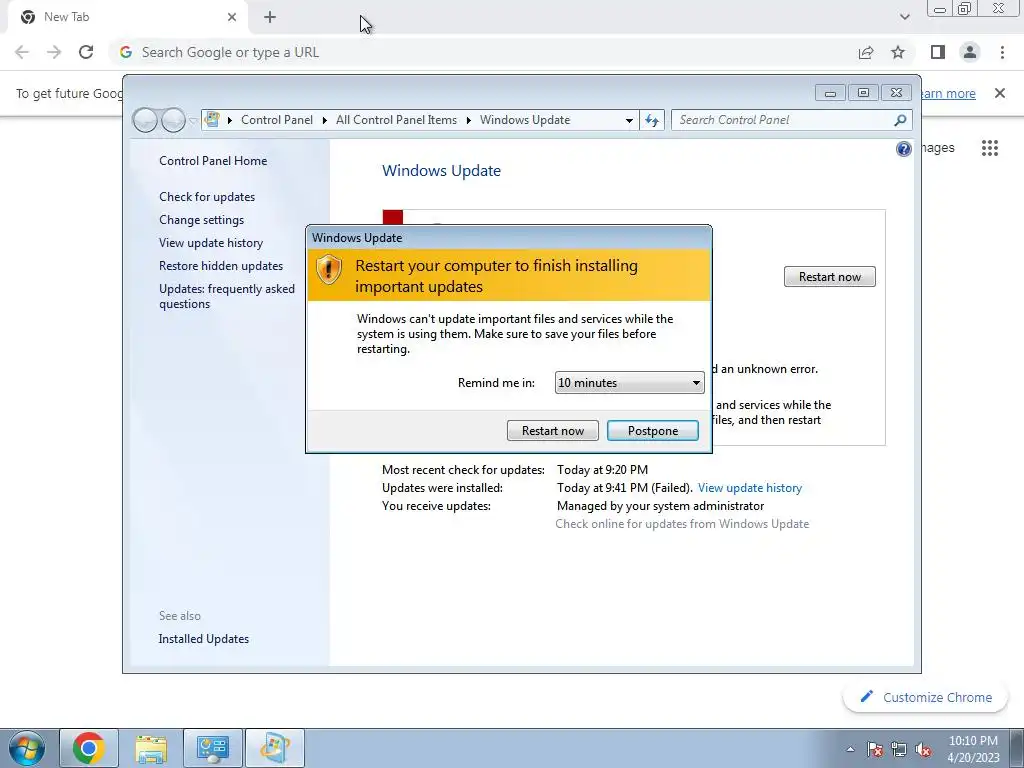Screen dimensions: 1024x768
Task: Click Chrome's back arrow icon
Action: (22, 52)
